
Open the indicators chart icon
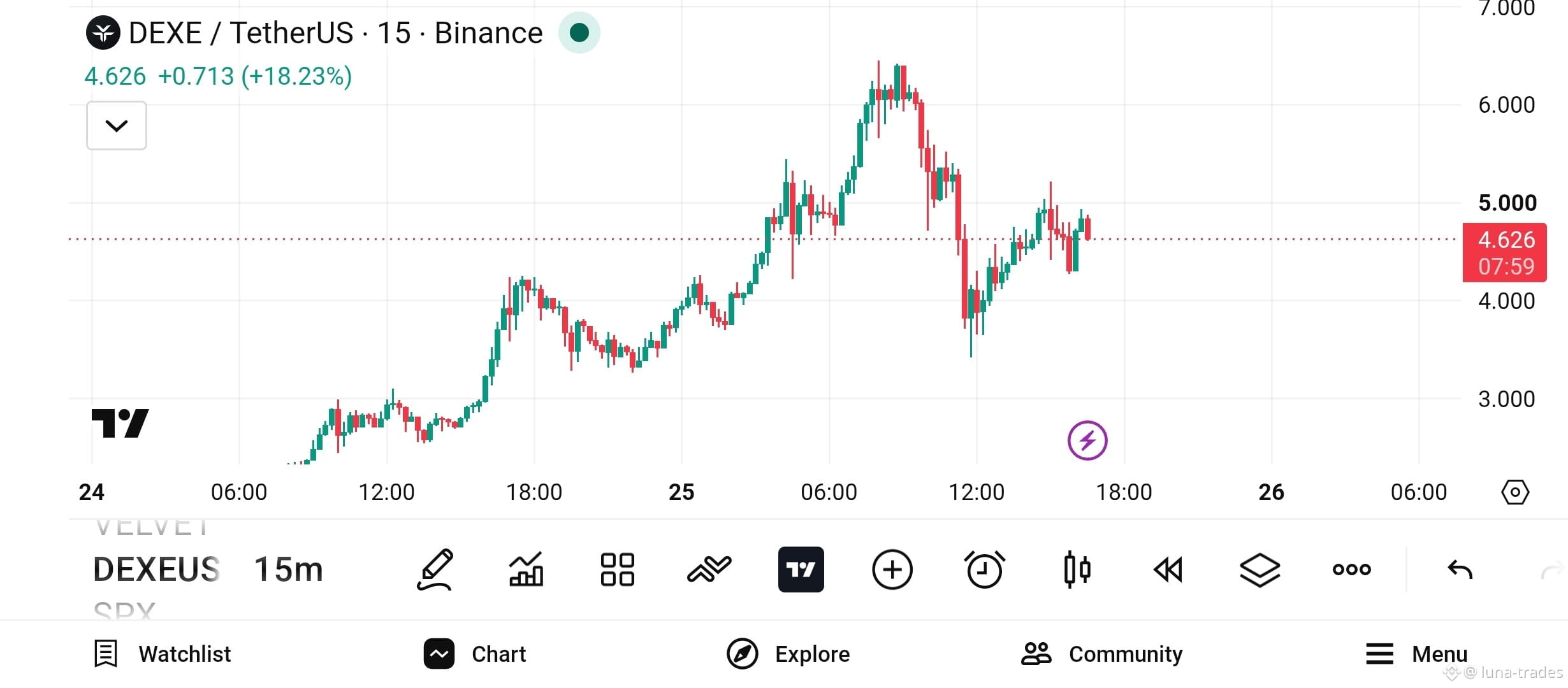pyautogui.click(x=526, y=569)
